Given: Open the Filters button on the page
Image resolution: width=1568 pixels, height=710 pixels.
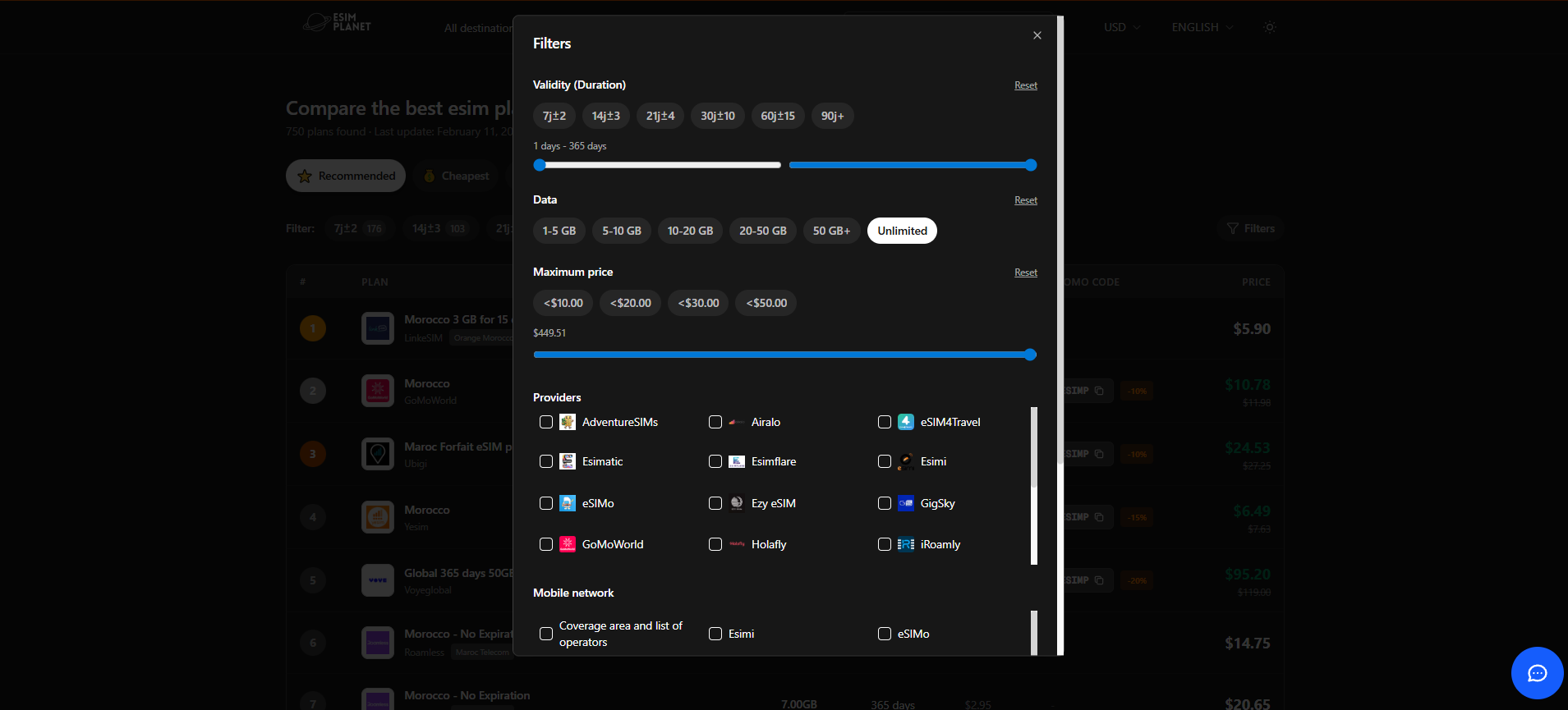Looking at the screenshot, I should coord(1251,228).
